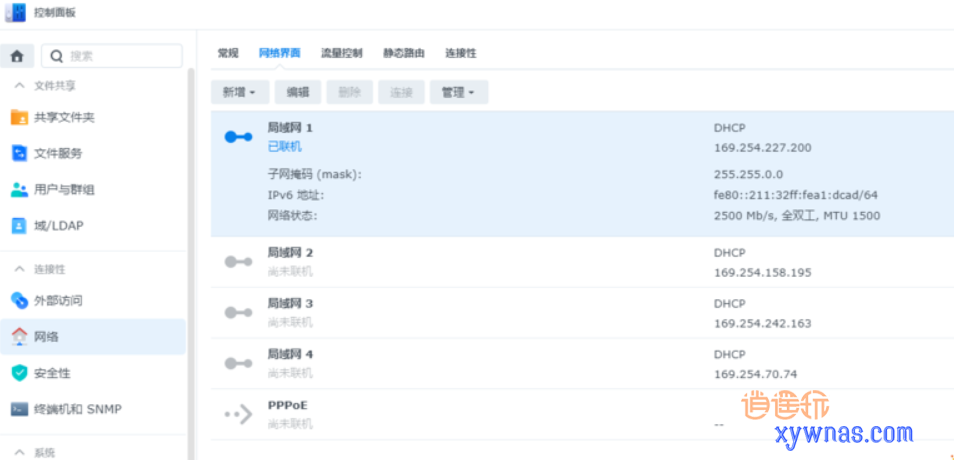
Task: Open the 终端机和 SNMP terminal icon
Action: click(19, 409)
